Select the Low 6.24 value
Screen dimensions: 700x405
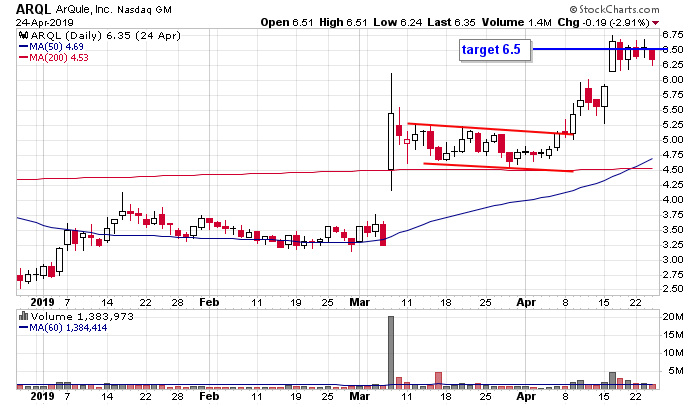pos(397,22)
